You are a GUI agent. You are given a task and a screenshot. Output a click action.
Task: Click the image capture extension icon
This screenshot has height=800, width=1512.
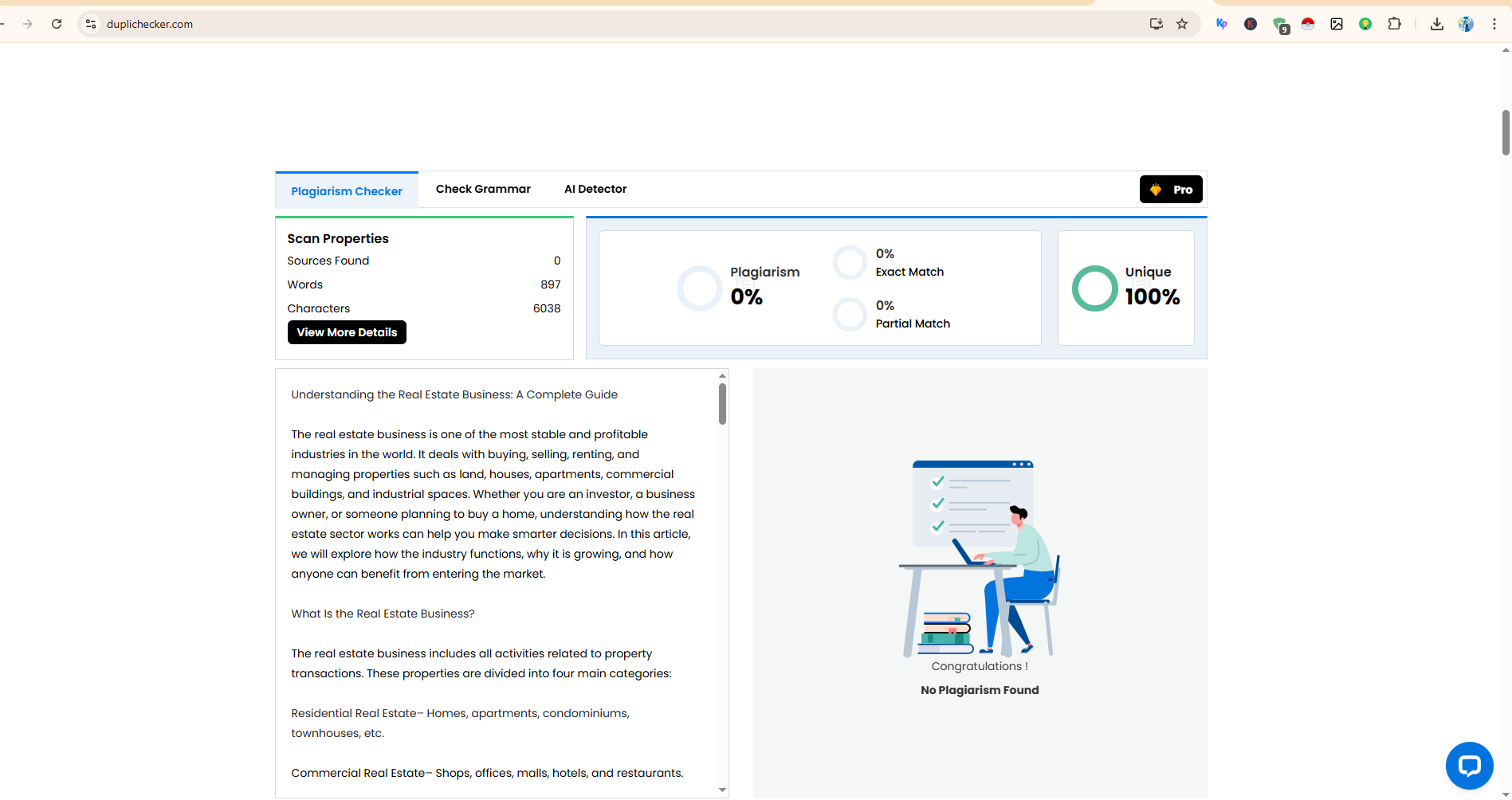[x=1337, y=24]
